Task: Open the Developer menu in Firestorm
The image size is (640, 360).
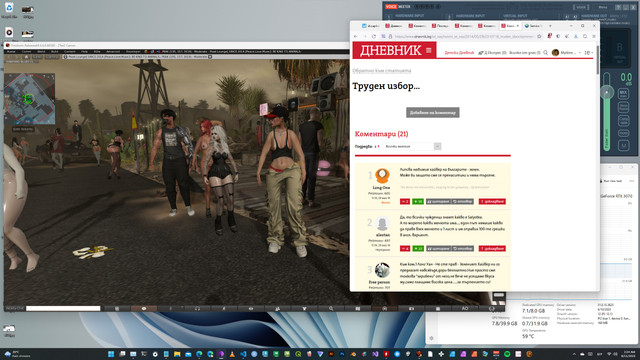Action: coord(133,52)
